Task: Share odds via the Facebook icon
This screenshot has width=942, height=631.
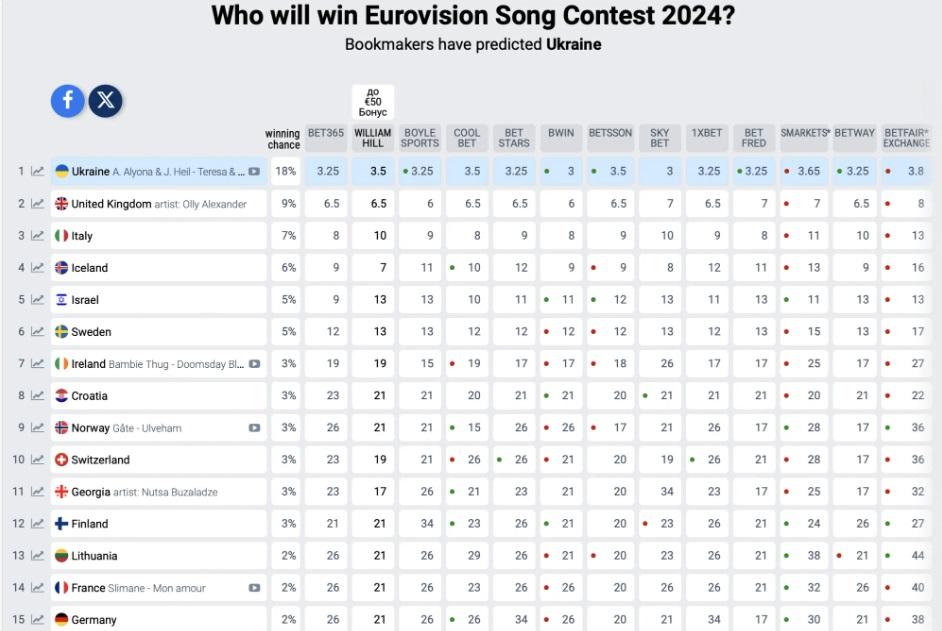Action: (x=68, y=100)
